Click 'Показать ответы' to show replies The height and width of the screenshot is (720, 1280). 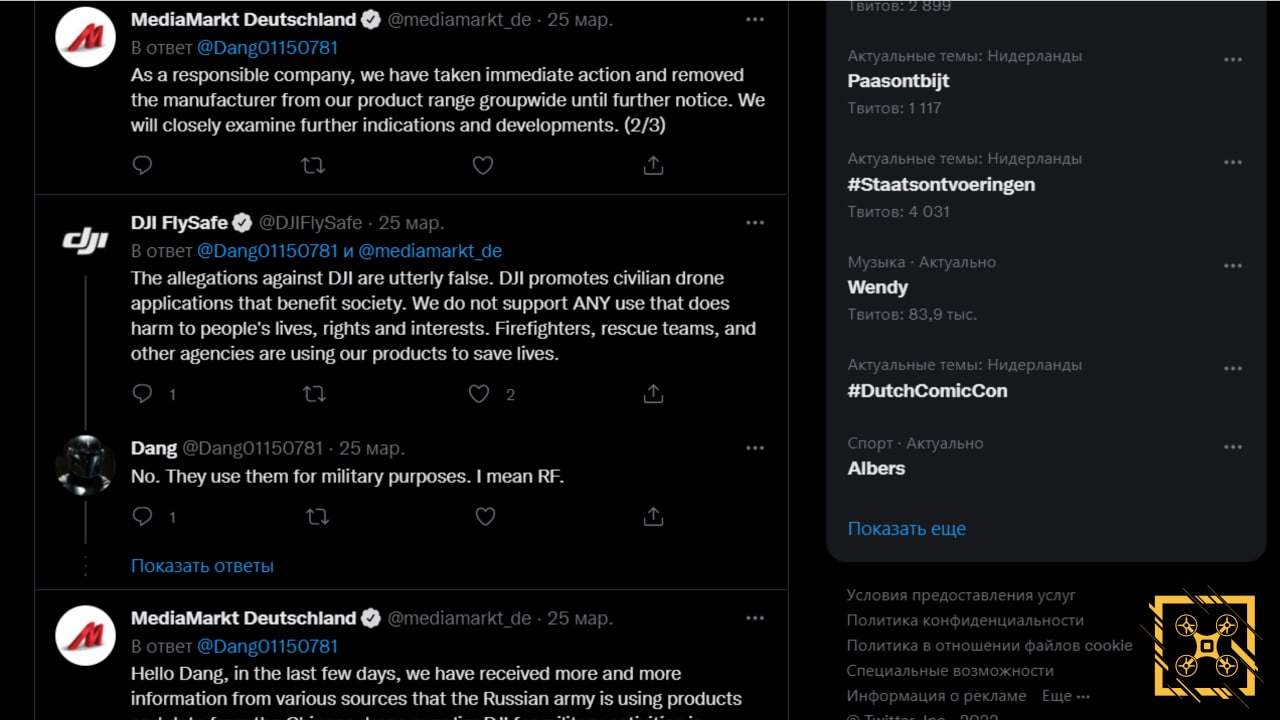click(x=202, y=566)
